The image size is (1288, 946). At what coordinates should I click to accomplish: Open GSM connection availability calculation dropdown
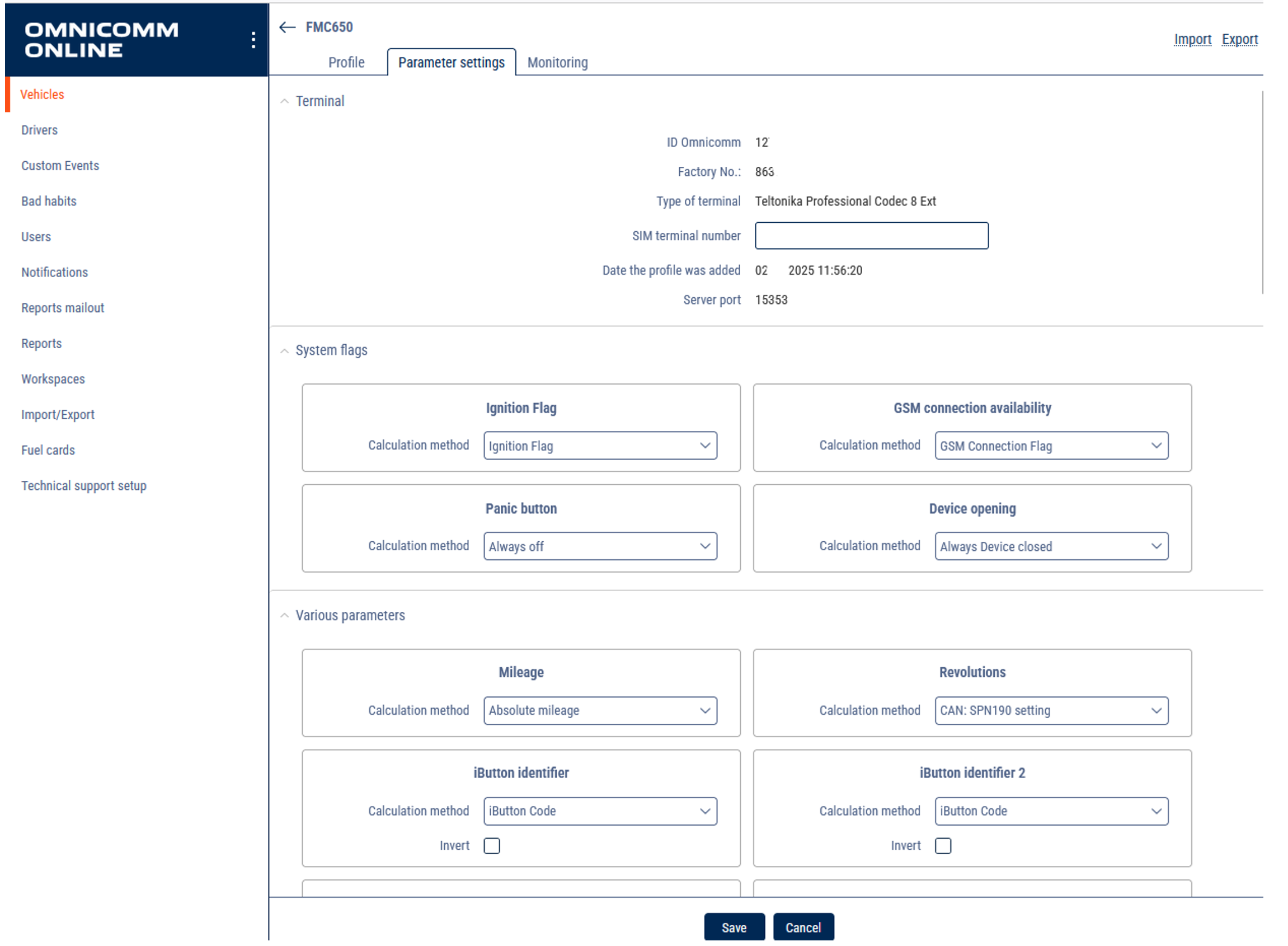coord(1051,446)
